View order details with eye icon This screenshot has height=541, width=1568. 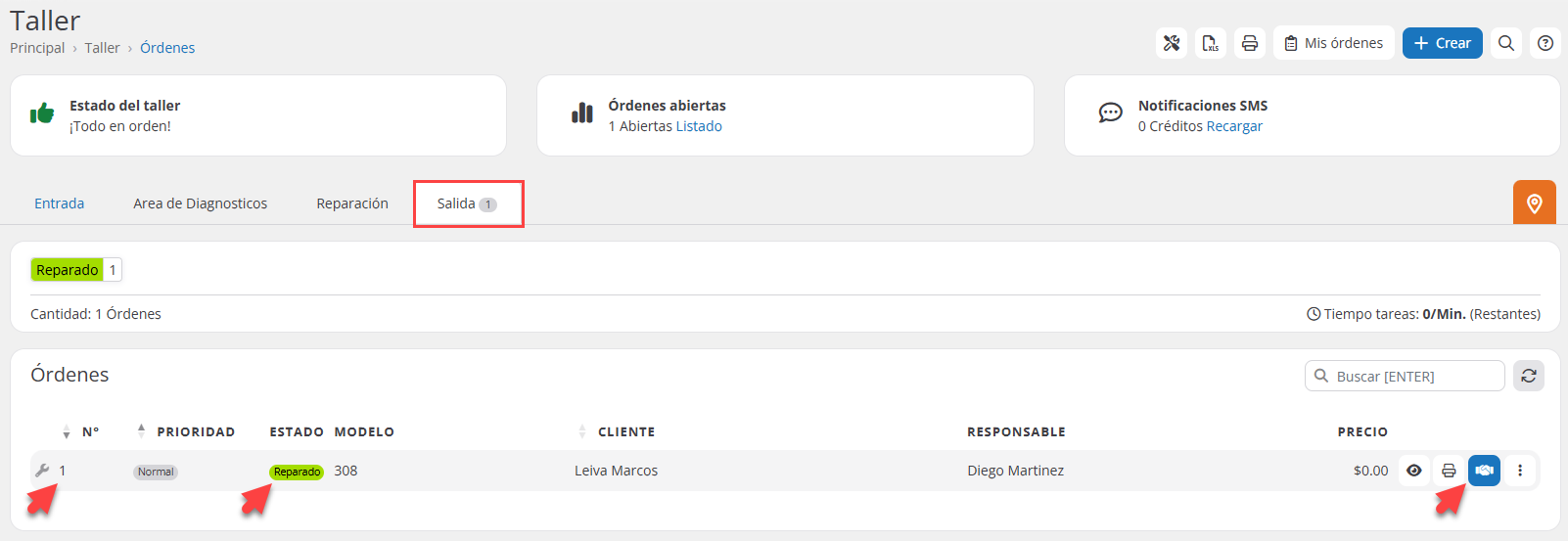[1414, 471]
